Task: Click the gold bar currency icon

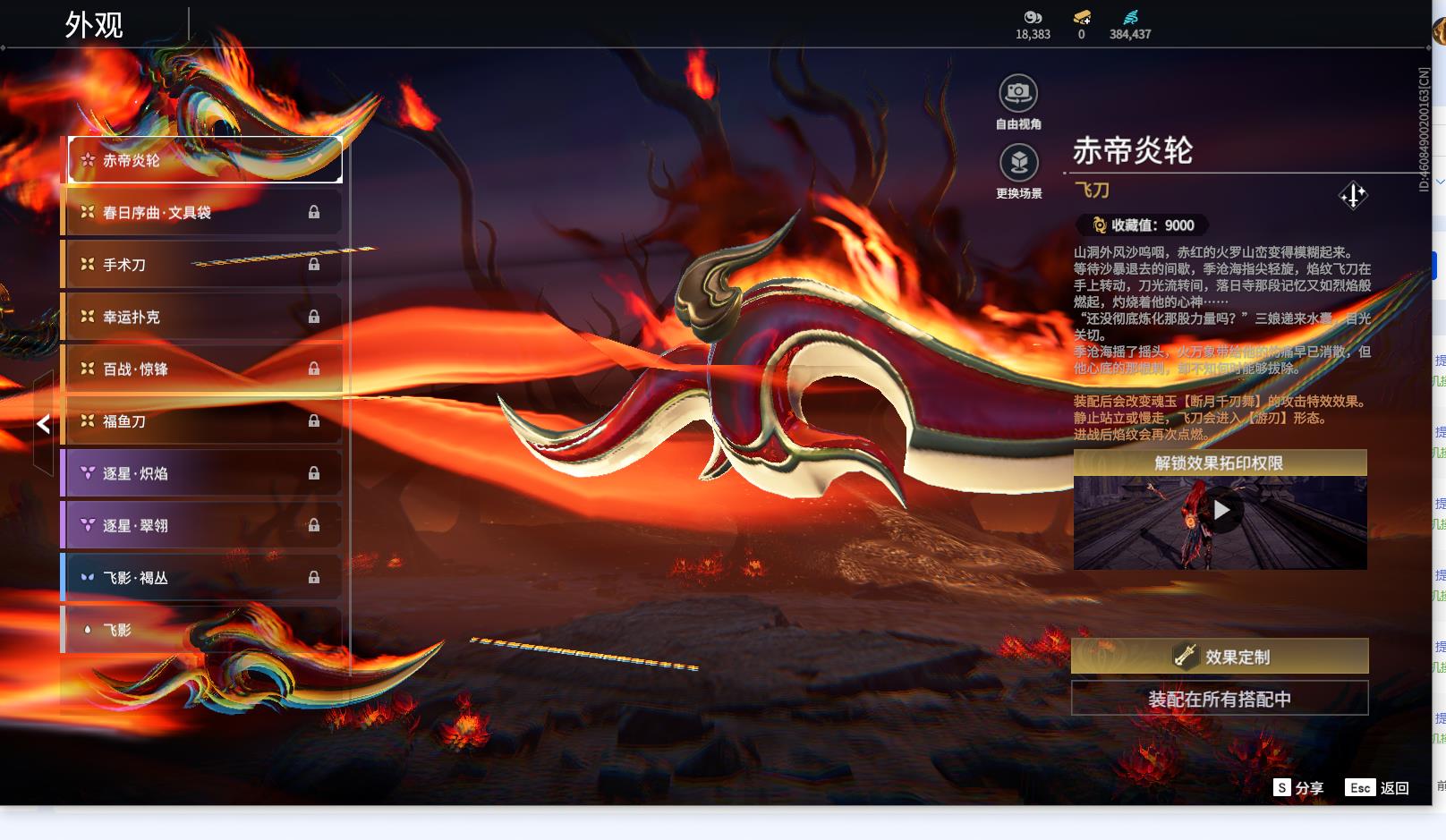Action: pyautogui.click(x=1081, y=17)
